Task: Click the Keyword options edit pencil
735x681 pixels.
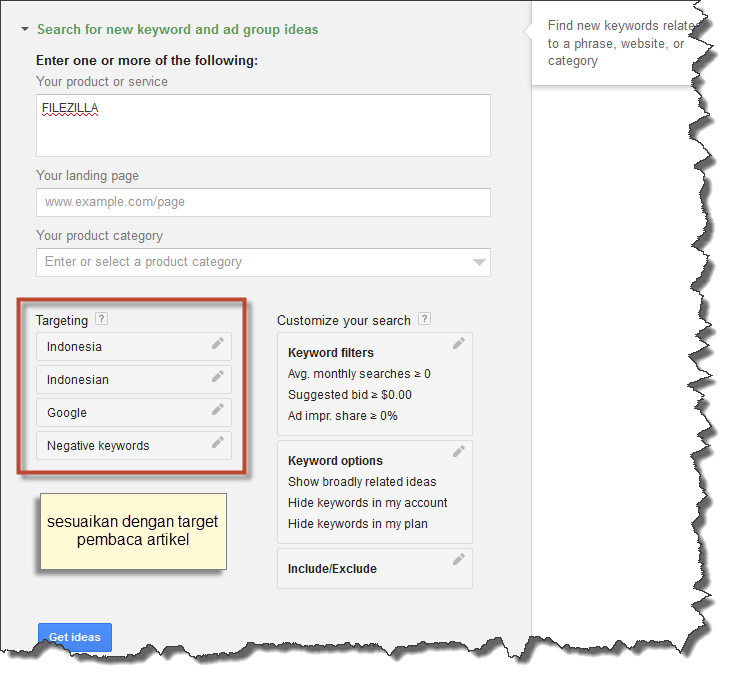Action: [458, 452]
